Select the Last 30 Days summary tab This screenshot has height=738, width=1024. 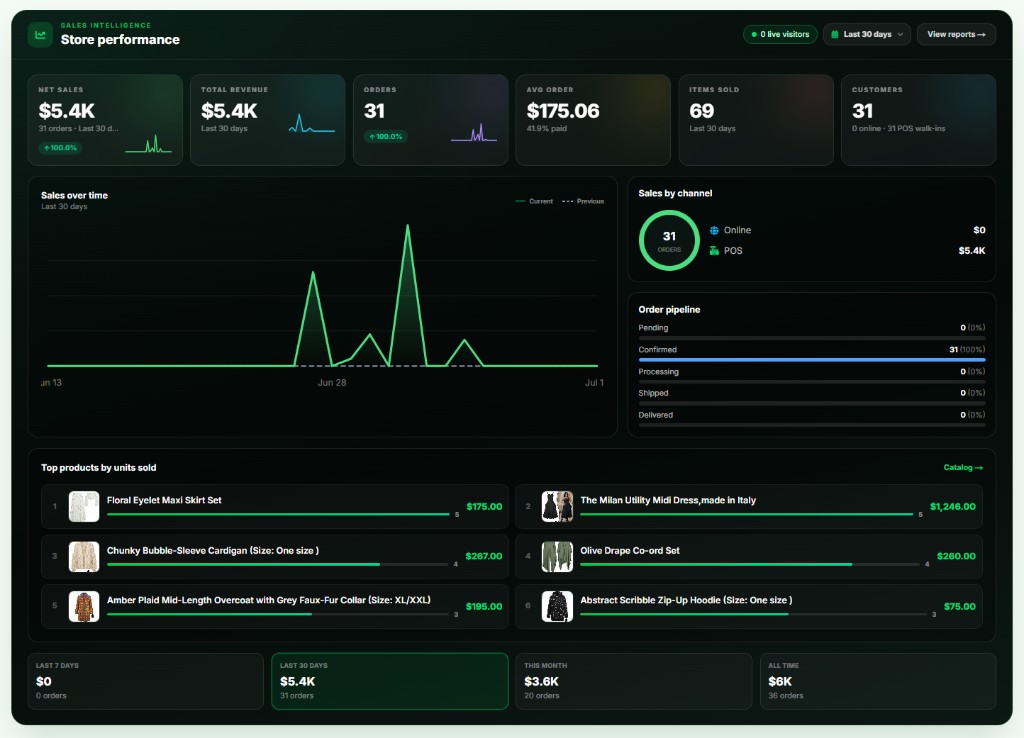[x=390, y=681]
